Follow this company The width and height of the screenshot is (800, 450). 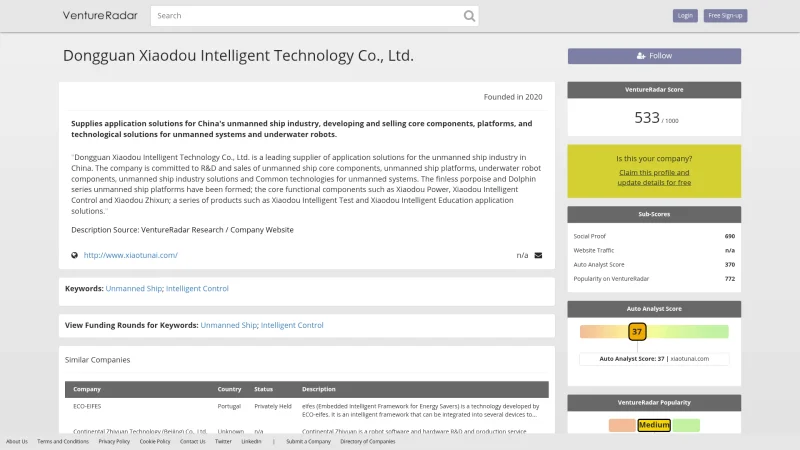[x=654, y=56]
